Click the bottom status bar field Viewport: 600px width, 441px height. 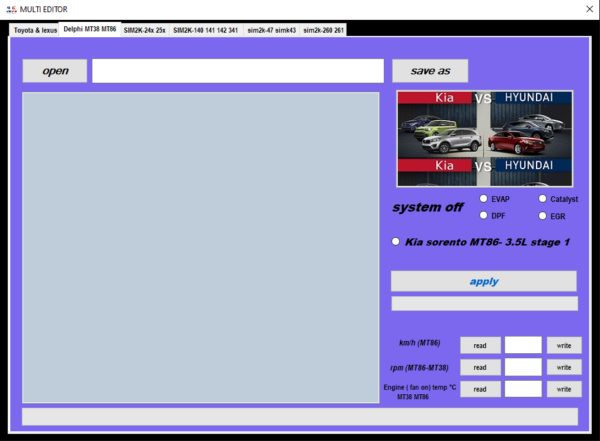(300, 416)
